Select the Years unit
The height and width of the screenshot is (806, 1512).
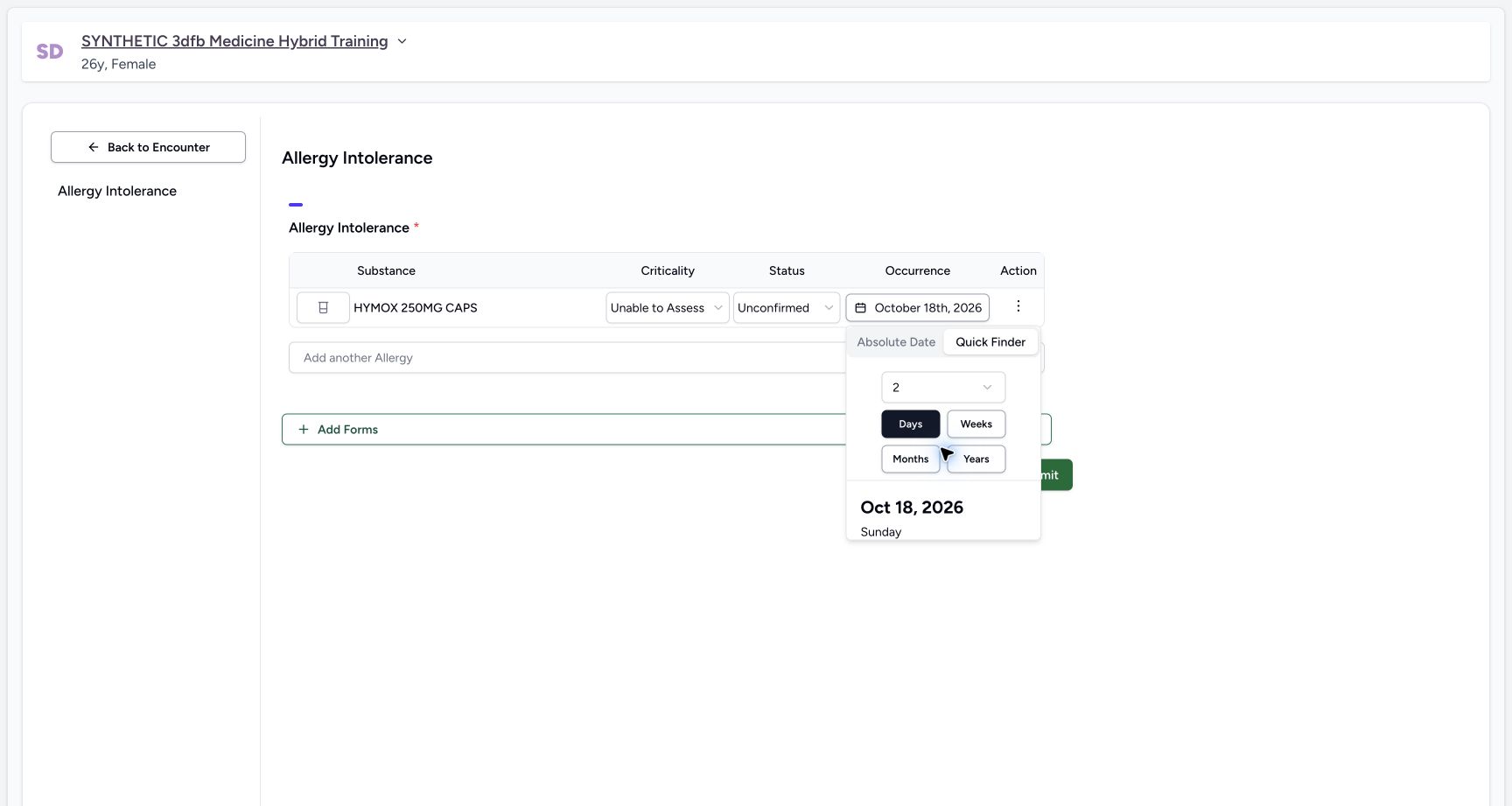[976, 459]
